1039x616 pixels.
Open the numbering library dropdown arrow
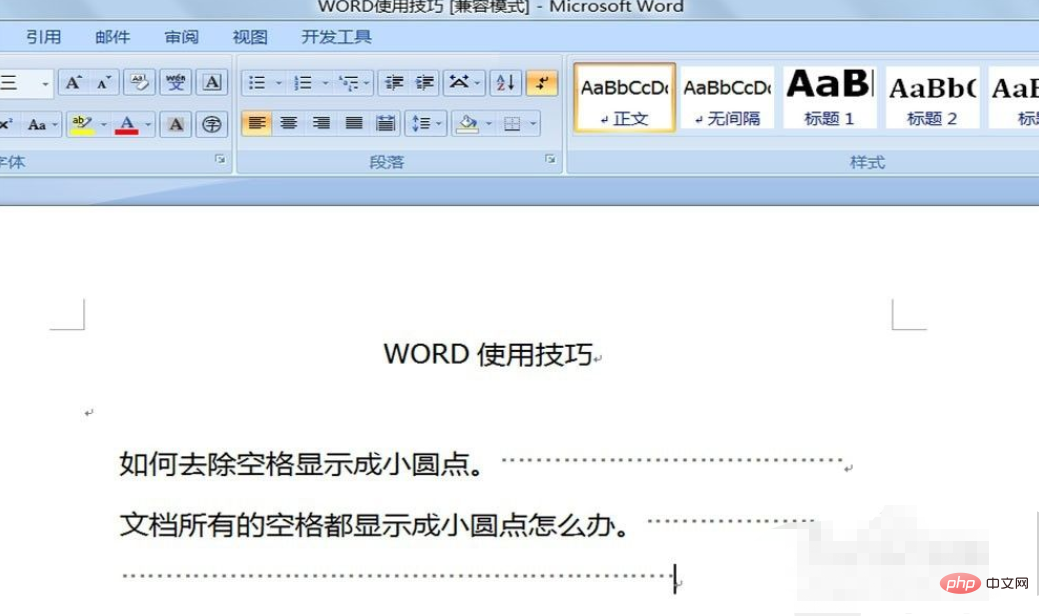(x=325, y=83)
